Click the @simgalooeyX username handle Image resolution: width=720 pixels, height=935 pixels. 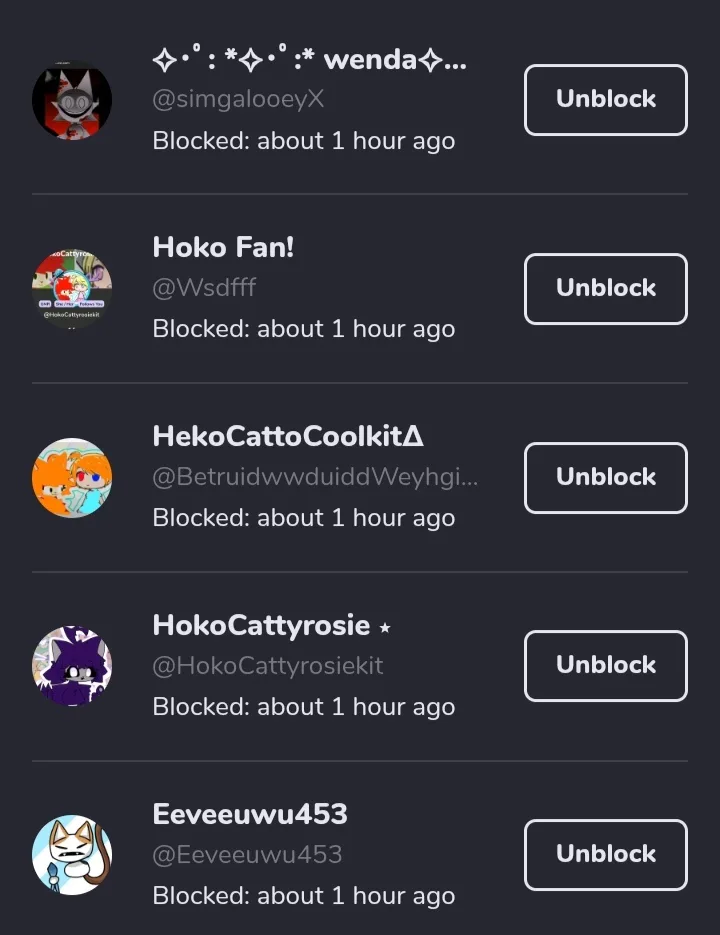click(238, 99)
